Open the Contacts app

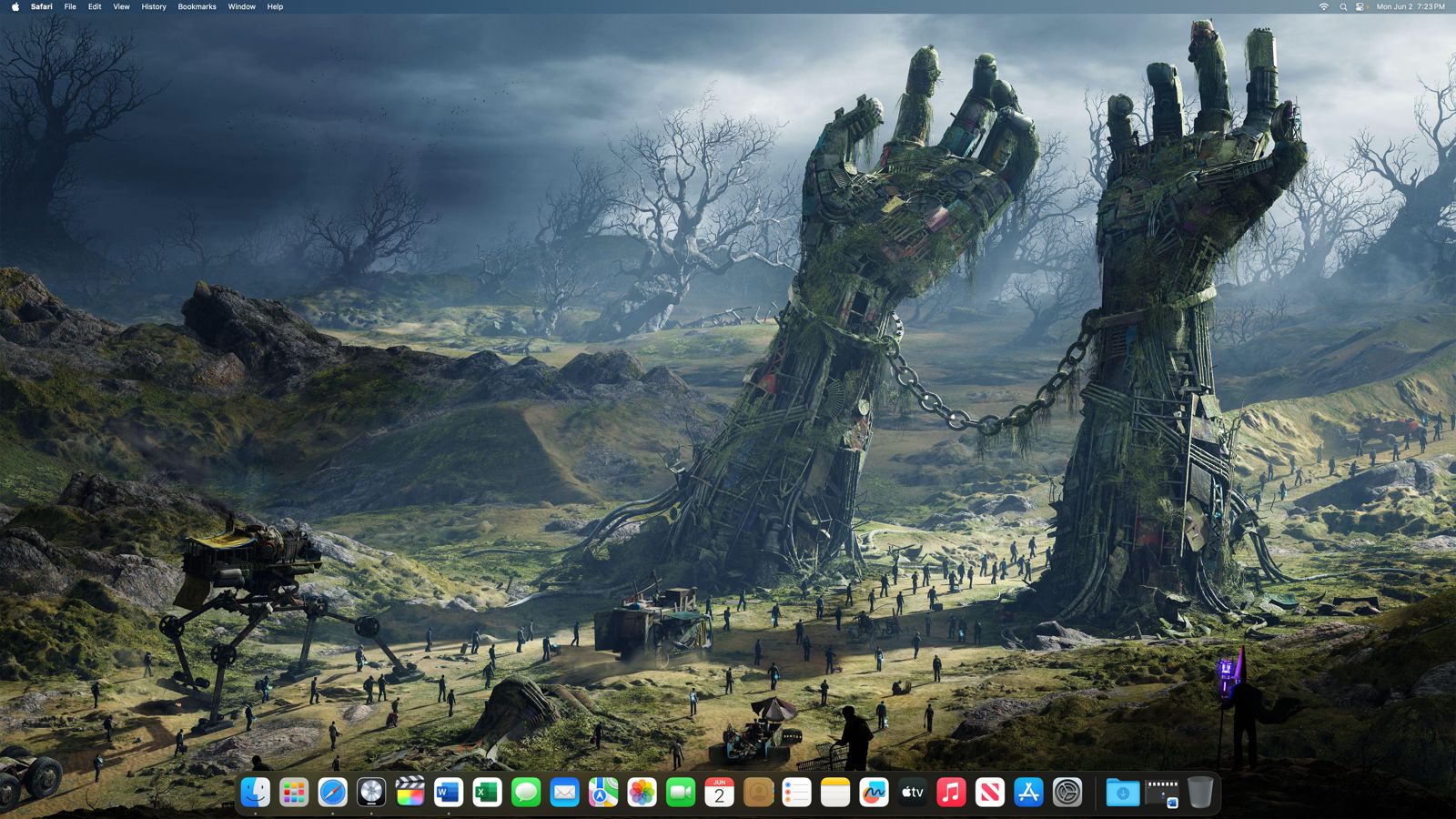758,793
